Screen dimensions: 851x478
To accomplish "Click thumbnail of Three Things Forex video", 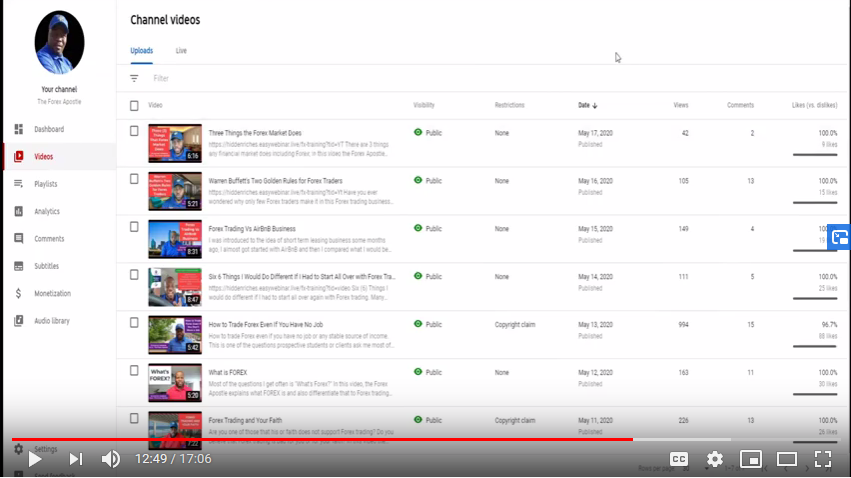I will coord(175,143).
